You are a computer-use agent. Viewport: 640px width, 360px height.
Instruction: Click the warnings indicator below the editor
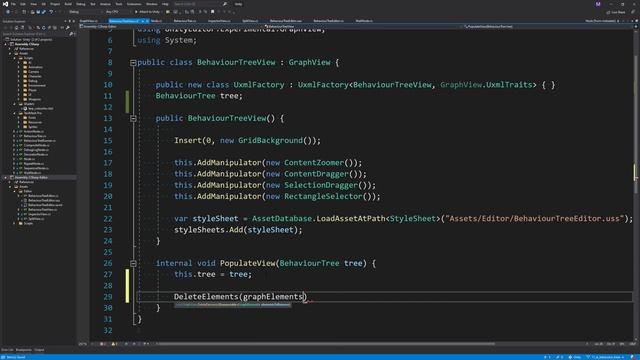point(114,344)
